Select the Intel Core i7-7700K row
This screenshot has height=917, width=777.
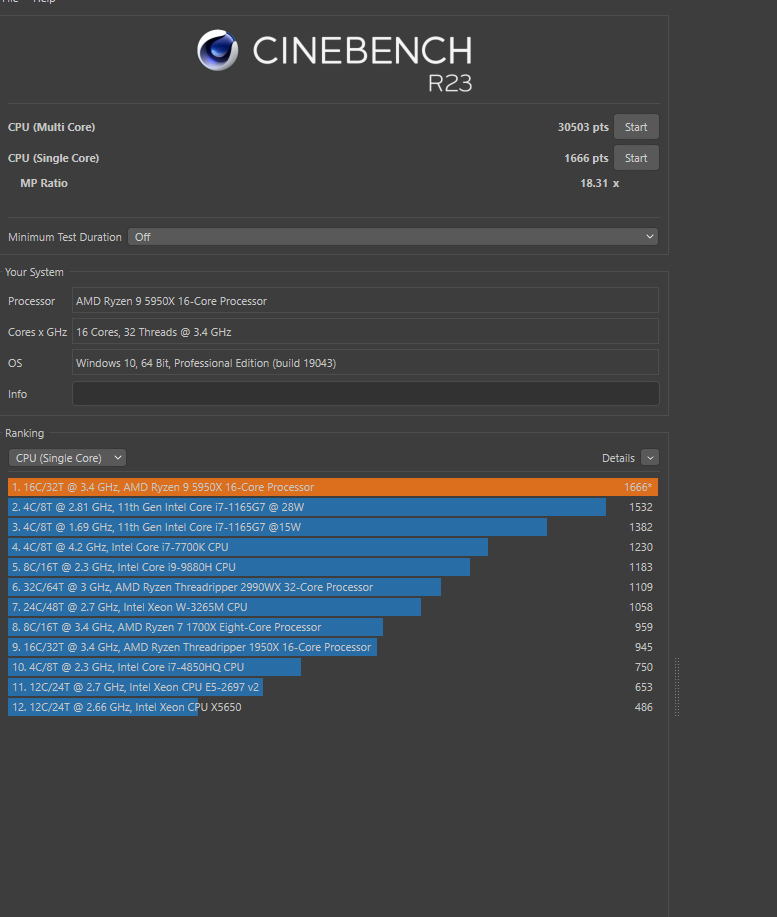point(333,547)
